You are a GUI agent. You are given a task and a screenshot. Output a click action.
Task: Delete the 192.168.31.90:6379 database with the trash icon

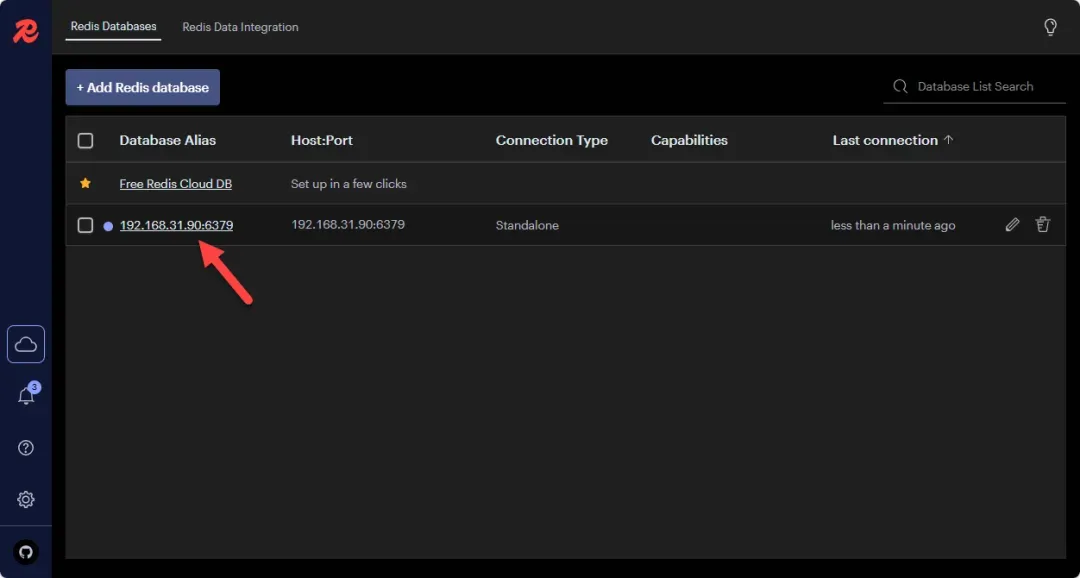coord(1043,225)
